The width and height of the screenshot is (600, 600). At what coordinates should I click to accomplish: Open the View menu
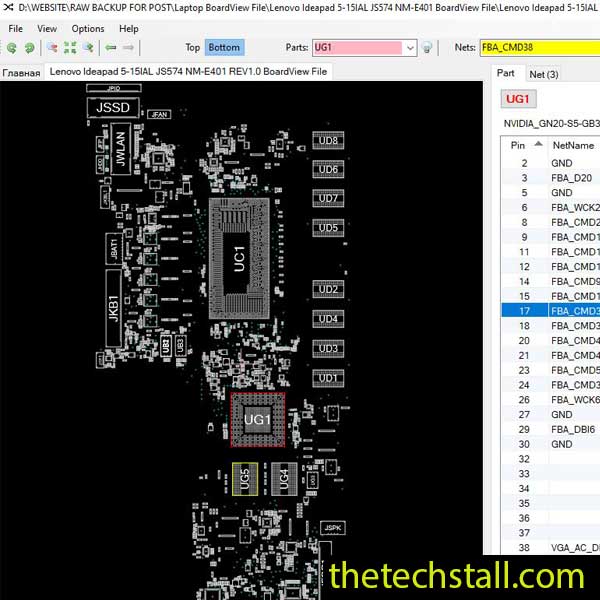pos(47,29)
